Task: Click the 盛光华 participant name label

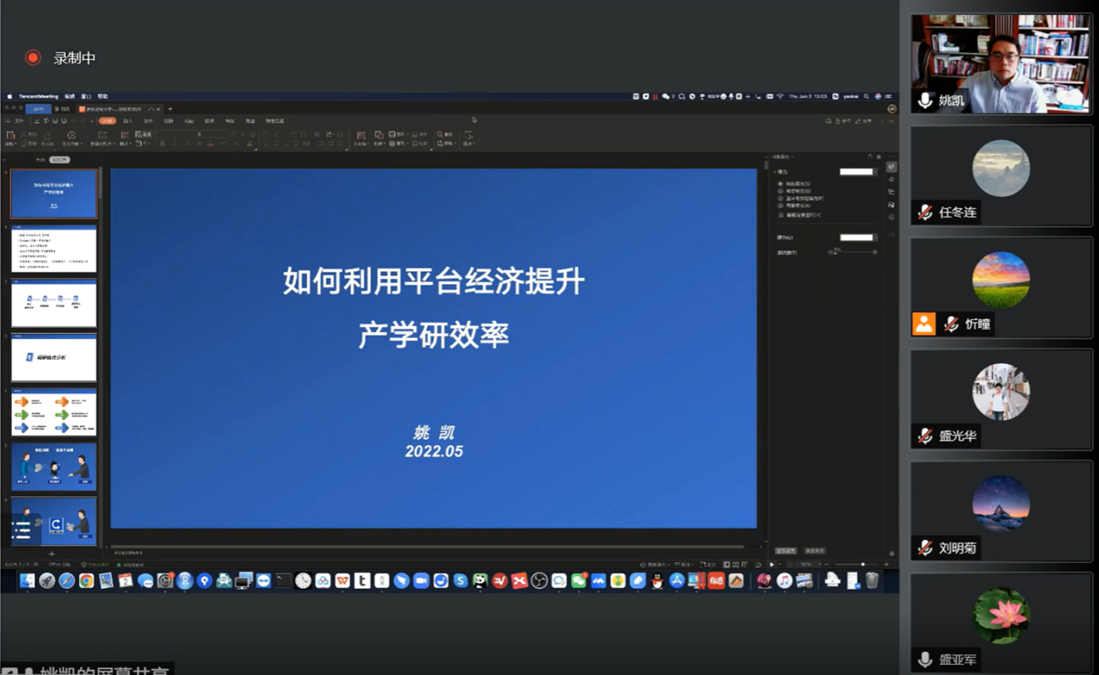Action: coord(957,436)
